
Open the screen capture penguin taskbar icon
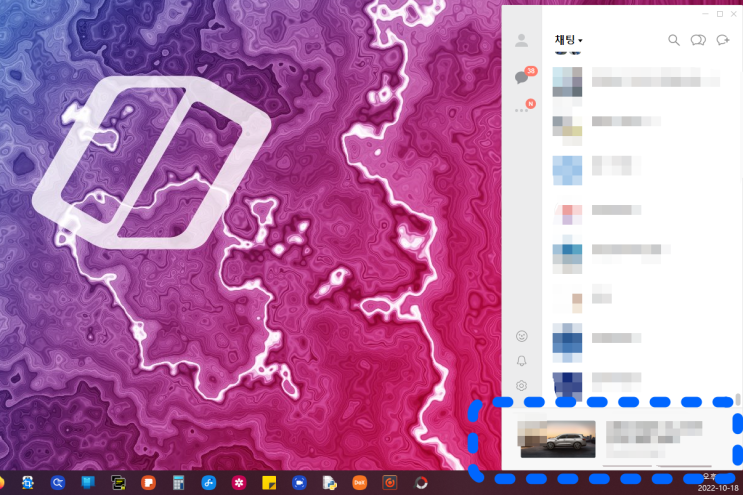(x=27, y=483)
